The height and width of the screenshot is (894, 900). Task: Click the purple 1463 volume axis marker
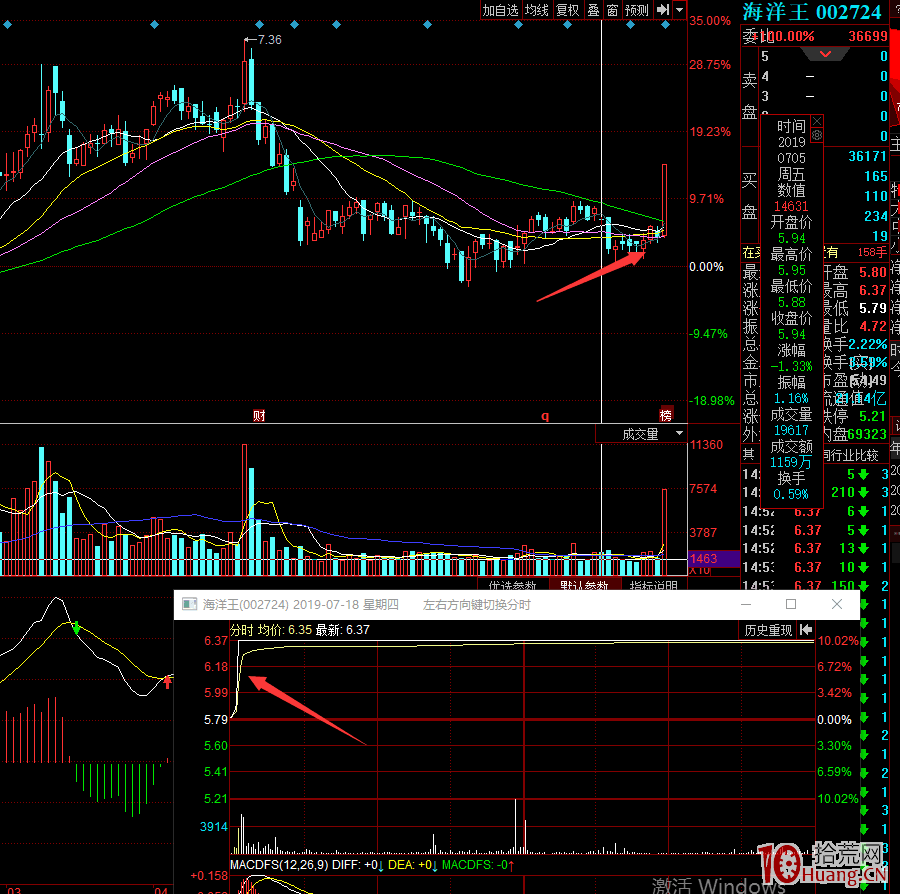(713, 558)
